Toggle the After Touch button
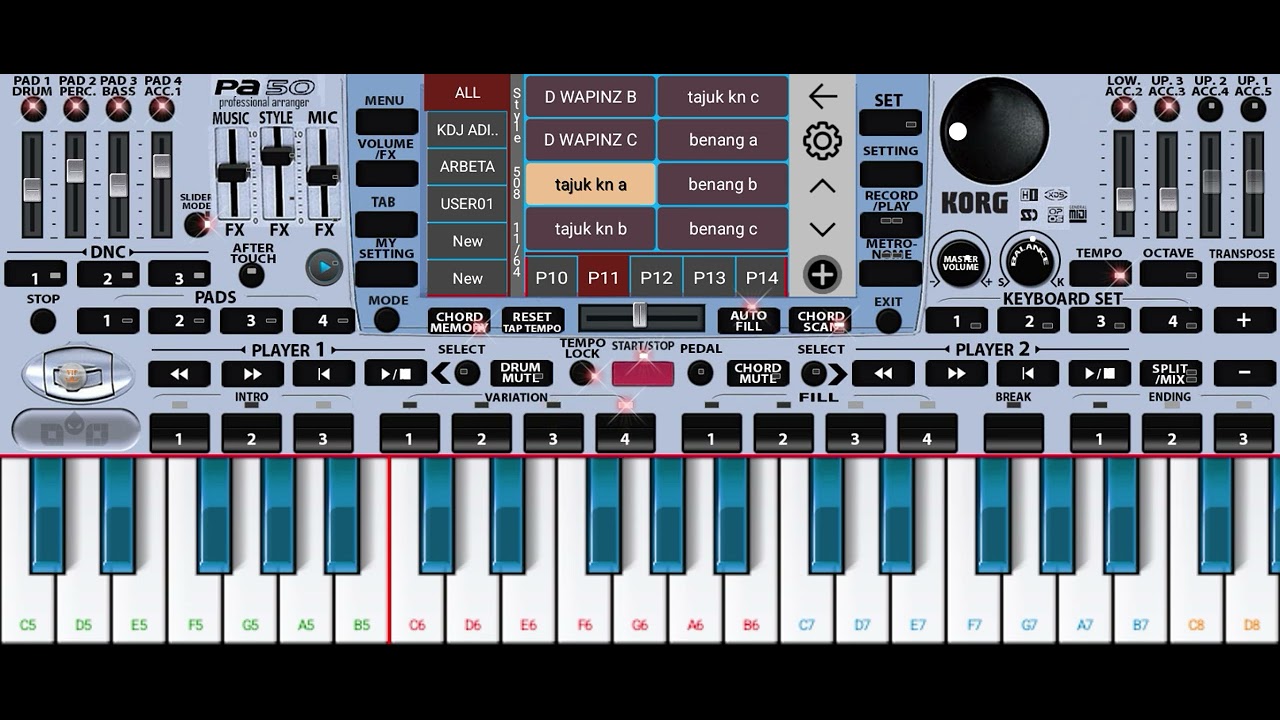Viewport: 1280px width, 720px height. [252, 274]
